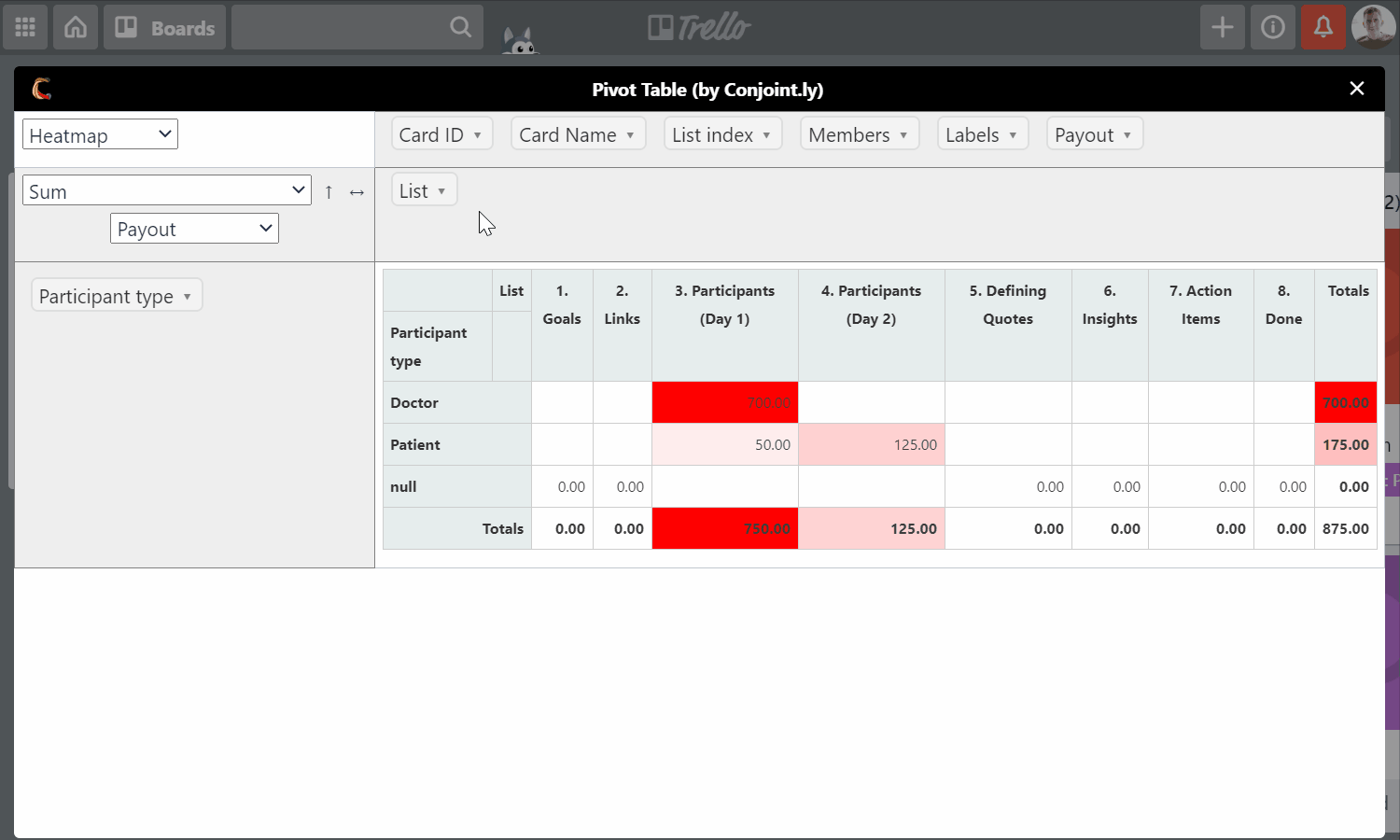Toggle the ascending sort arrow

[329, 191]
